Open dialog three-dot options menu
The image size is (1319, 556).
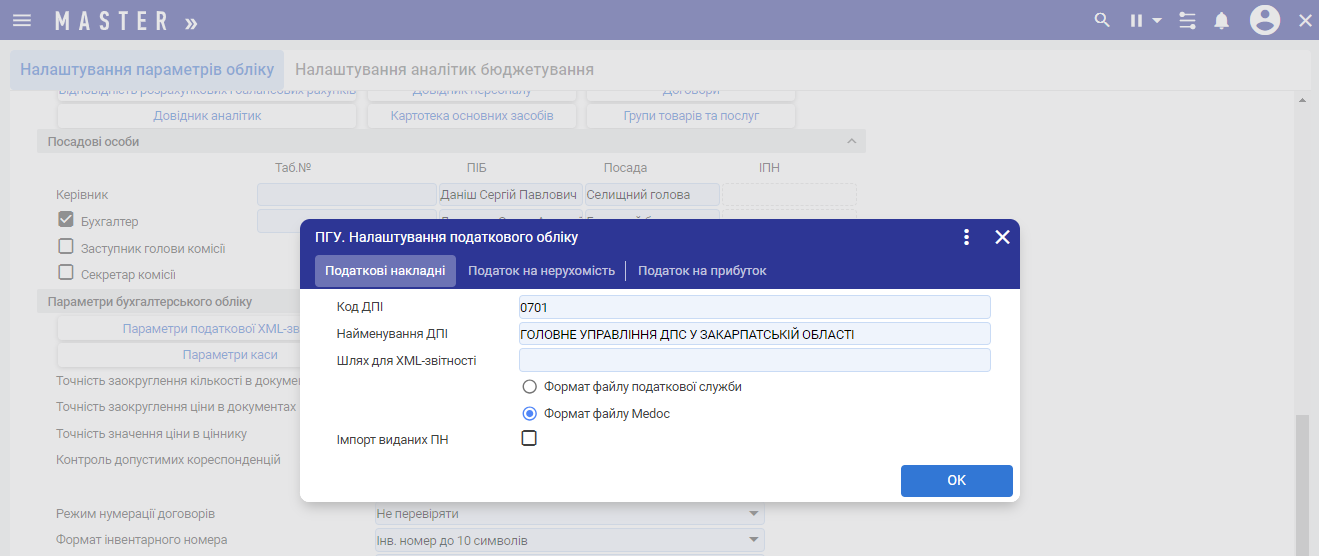(x=966, y=237)
